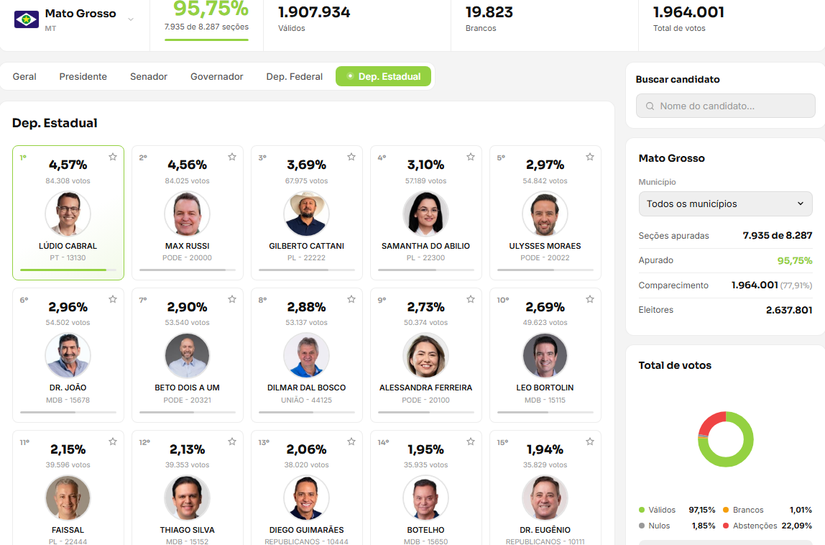Click Max Russi's vote progress bar
The width and height of the screenshot is (825, 545).
click(x=187, y=270)
